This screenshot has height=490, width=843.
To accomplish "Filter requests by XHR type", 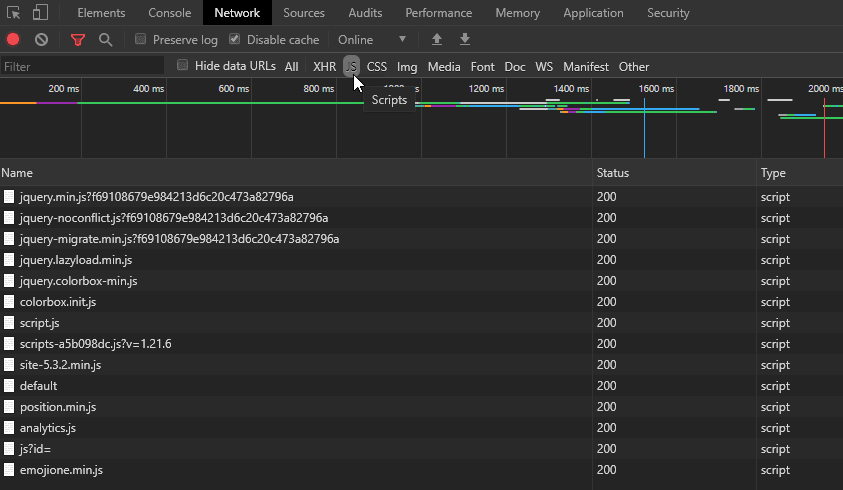I will (324, 67).
